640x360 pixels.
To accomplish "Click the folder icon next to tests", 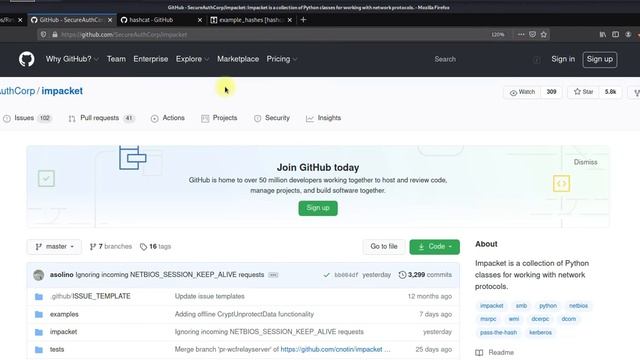I will [39, 350].
